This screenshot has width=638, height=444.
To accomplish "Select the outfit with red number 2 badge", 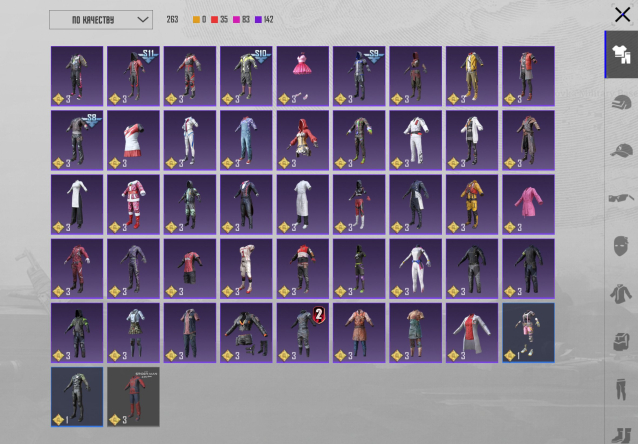I will 302,333.
